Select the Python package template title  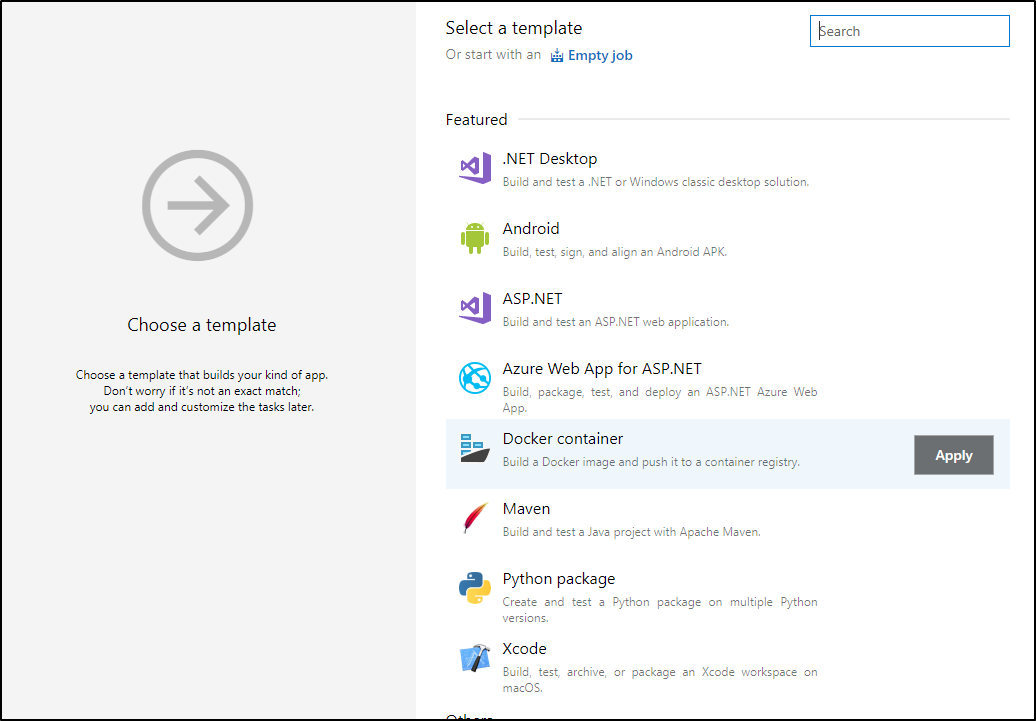click(559, 579)
